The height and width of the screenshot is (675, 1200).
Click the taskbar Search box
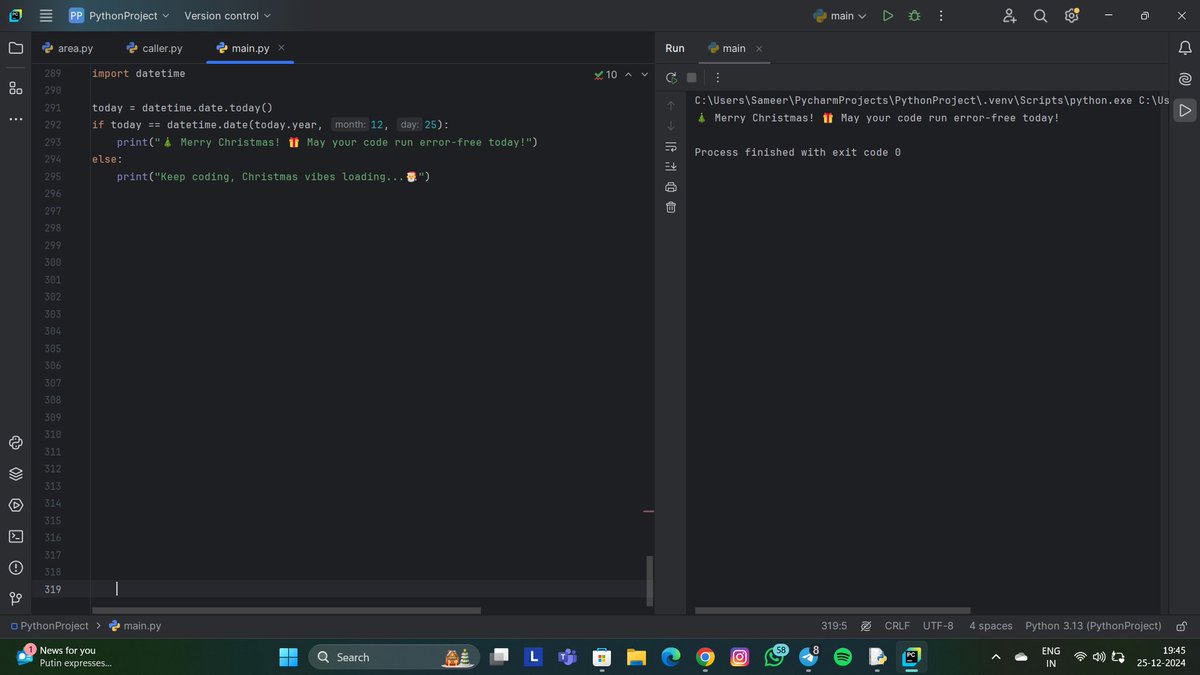pos(394,657)
